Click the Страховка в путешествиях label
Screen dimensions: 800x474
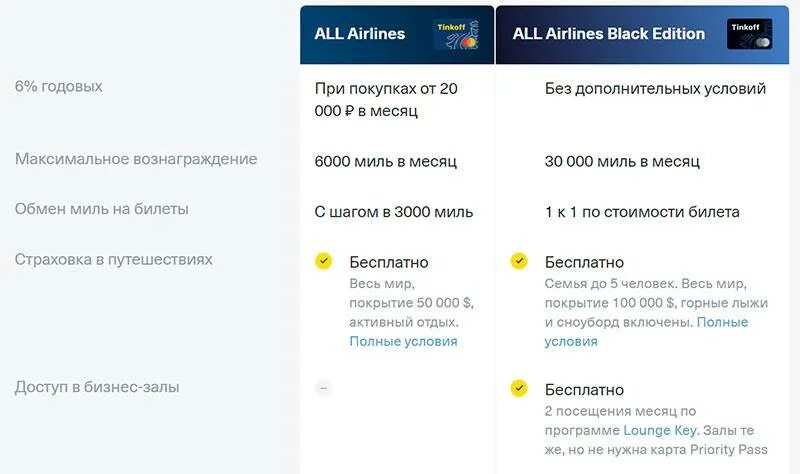113,259
